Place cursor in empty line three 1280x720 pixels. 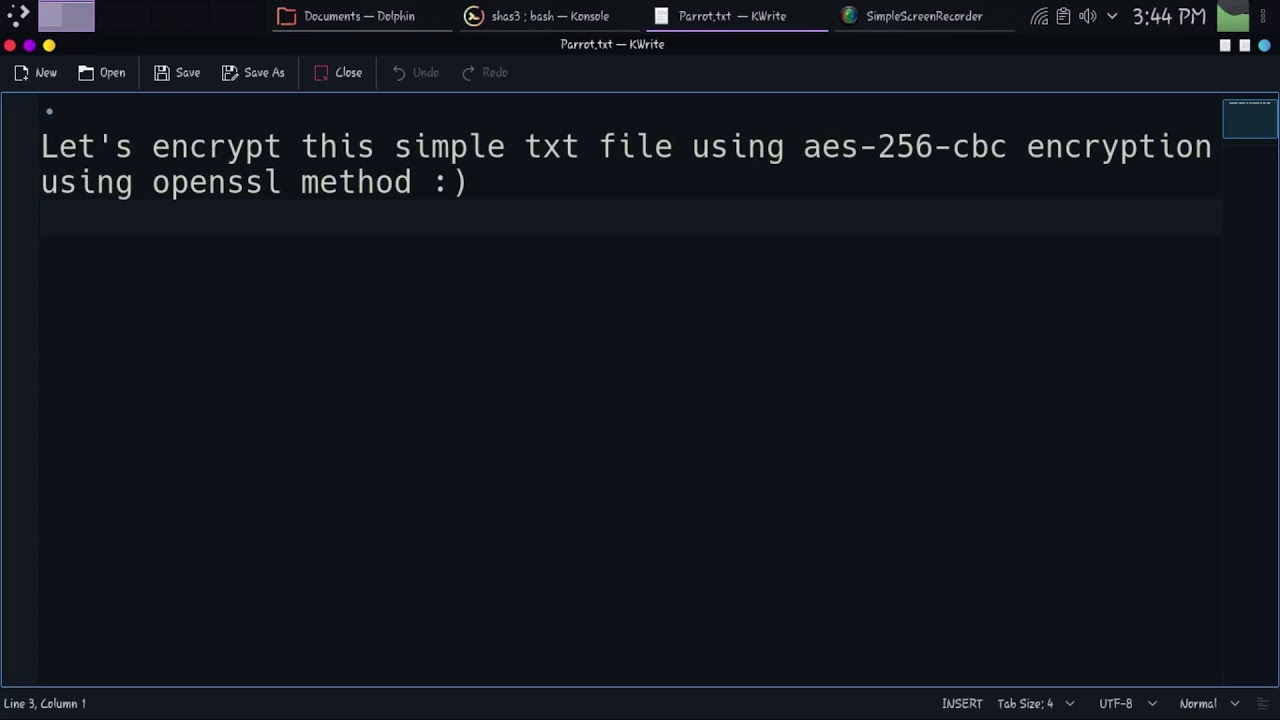(630, 217)
